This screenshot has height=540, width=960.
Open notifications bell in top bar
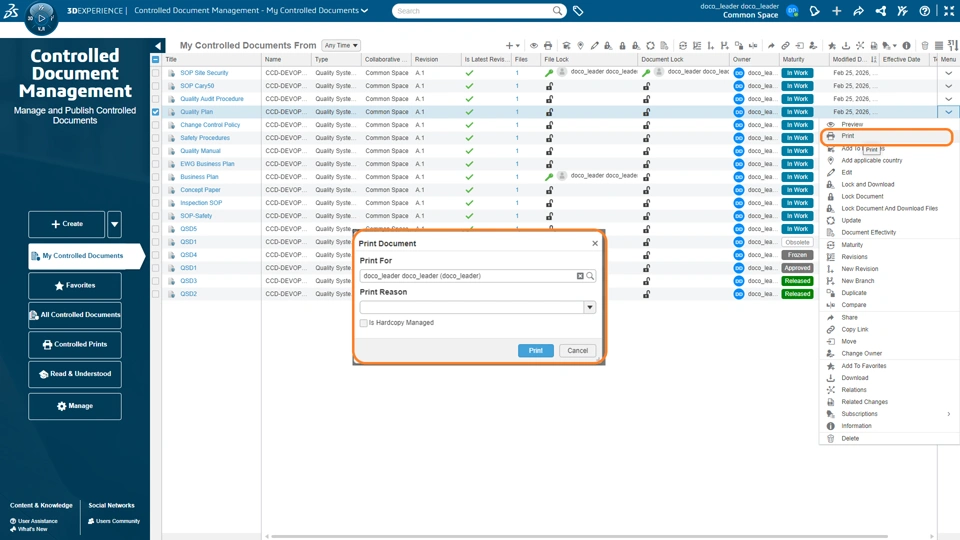click(814, 10)
